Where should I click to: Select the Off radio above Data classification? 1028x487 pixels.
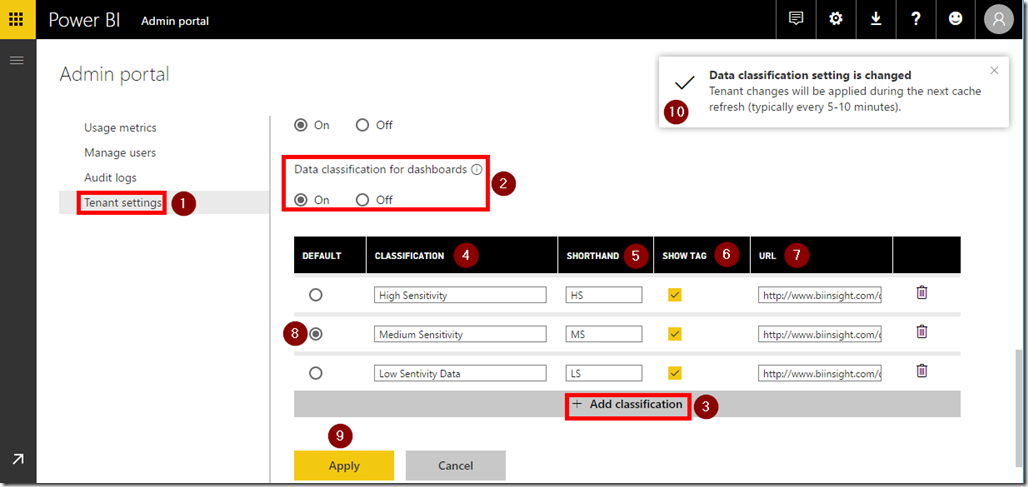click(x=363, y=125)
